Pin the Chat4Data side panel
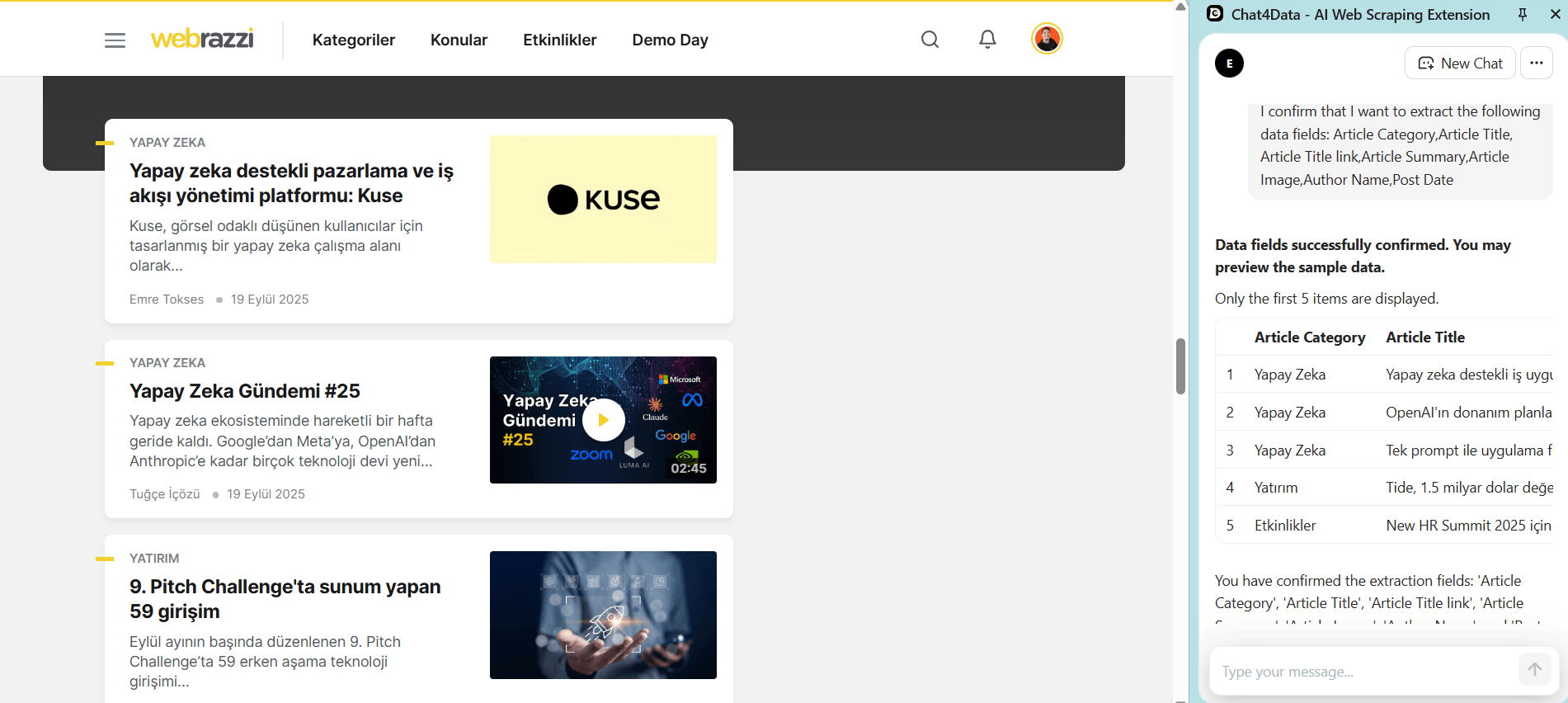Image resolution: width=1568 pixels, height=703 pixels. click(1523, 14)
